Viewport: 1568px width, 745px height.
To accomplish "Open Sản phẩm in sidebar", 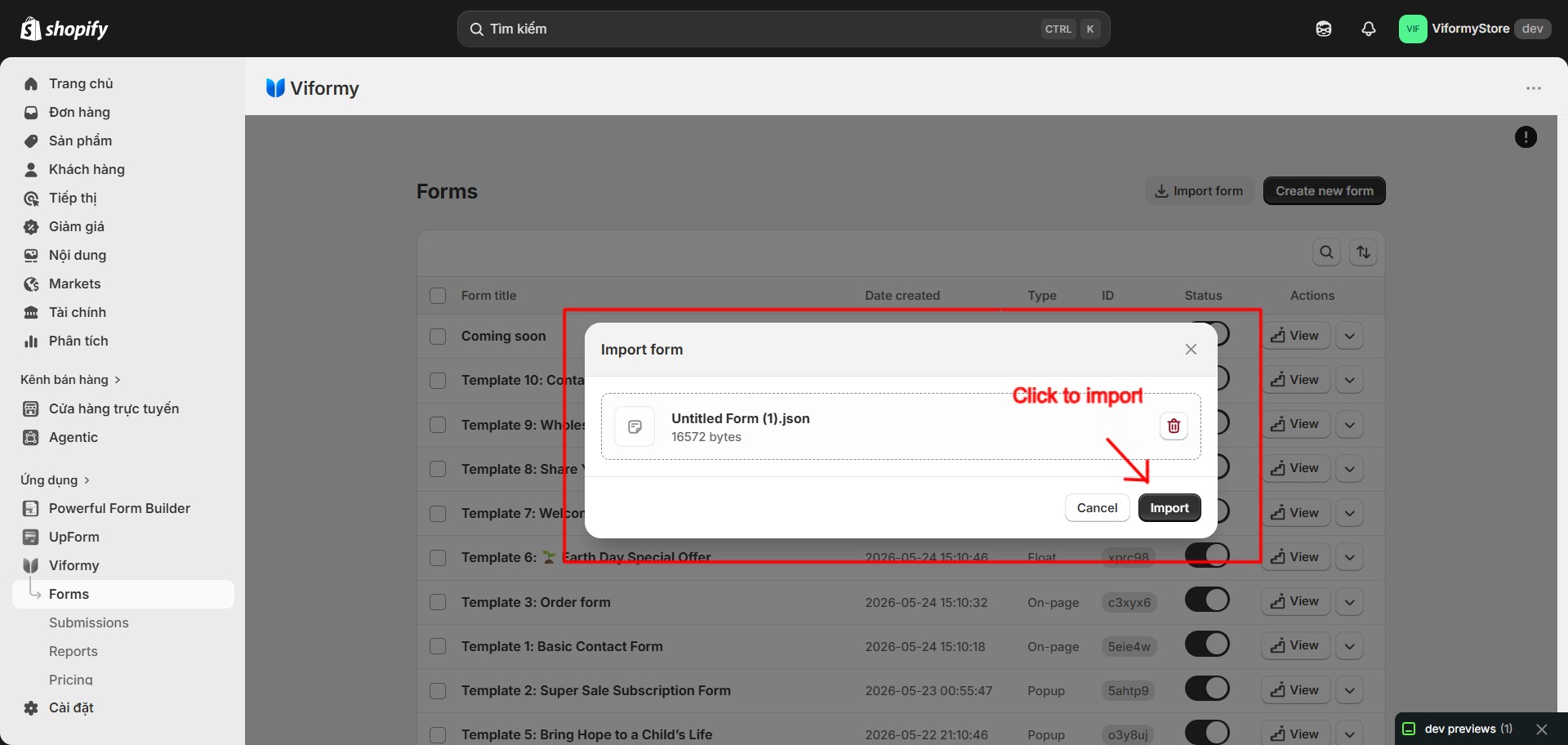I will [x=122, y=141].
